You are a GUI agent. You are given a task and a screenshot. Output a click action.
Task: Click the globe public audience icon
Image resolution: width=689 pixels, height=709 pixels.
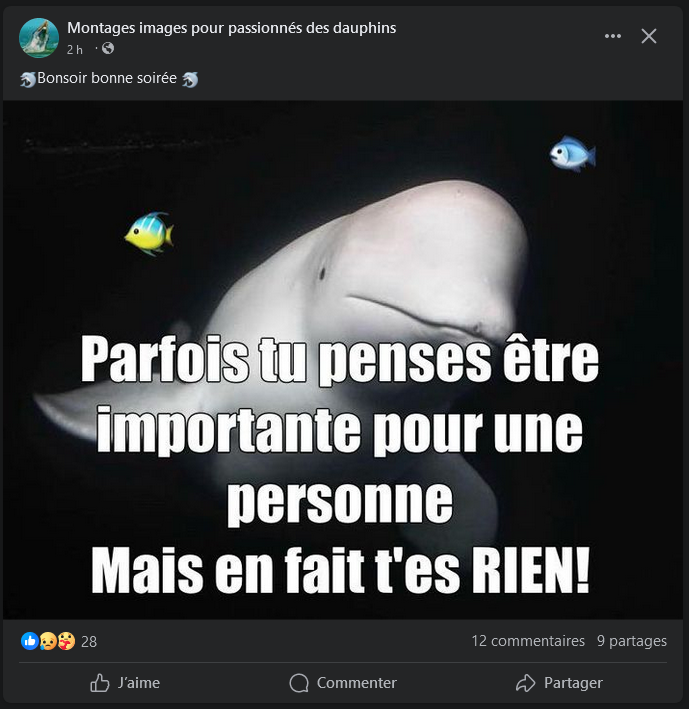(108, 48)
